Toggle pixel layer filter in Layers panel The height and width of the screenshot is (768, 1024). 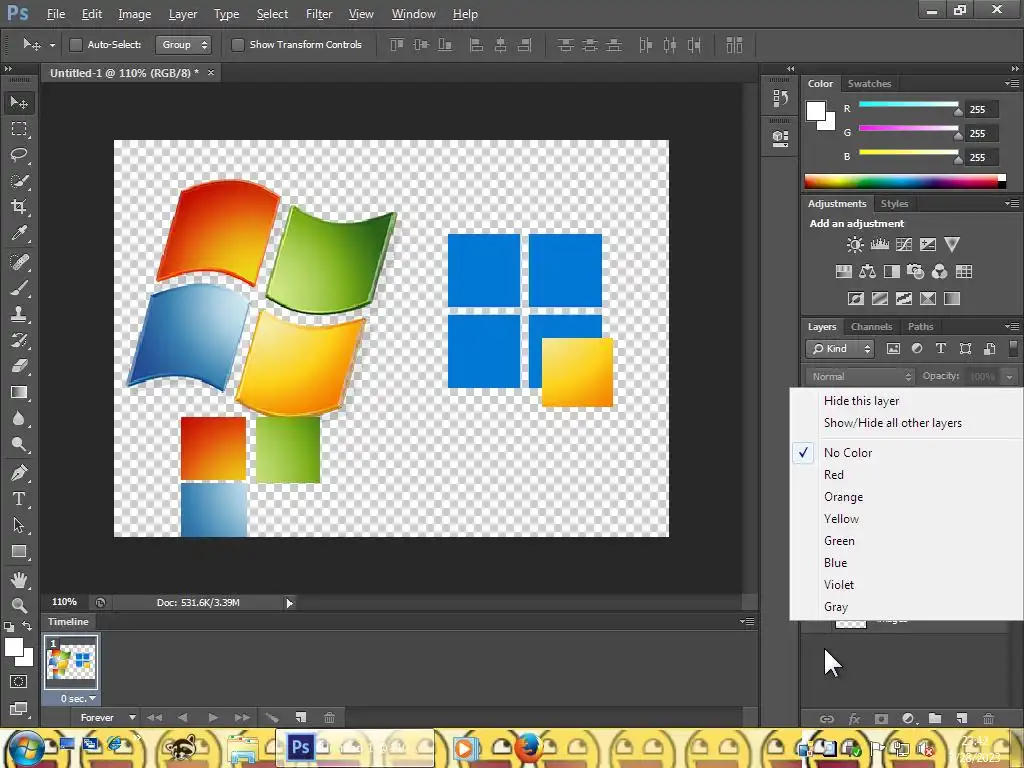coord(893,349)
